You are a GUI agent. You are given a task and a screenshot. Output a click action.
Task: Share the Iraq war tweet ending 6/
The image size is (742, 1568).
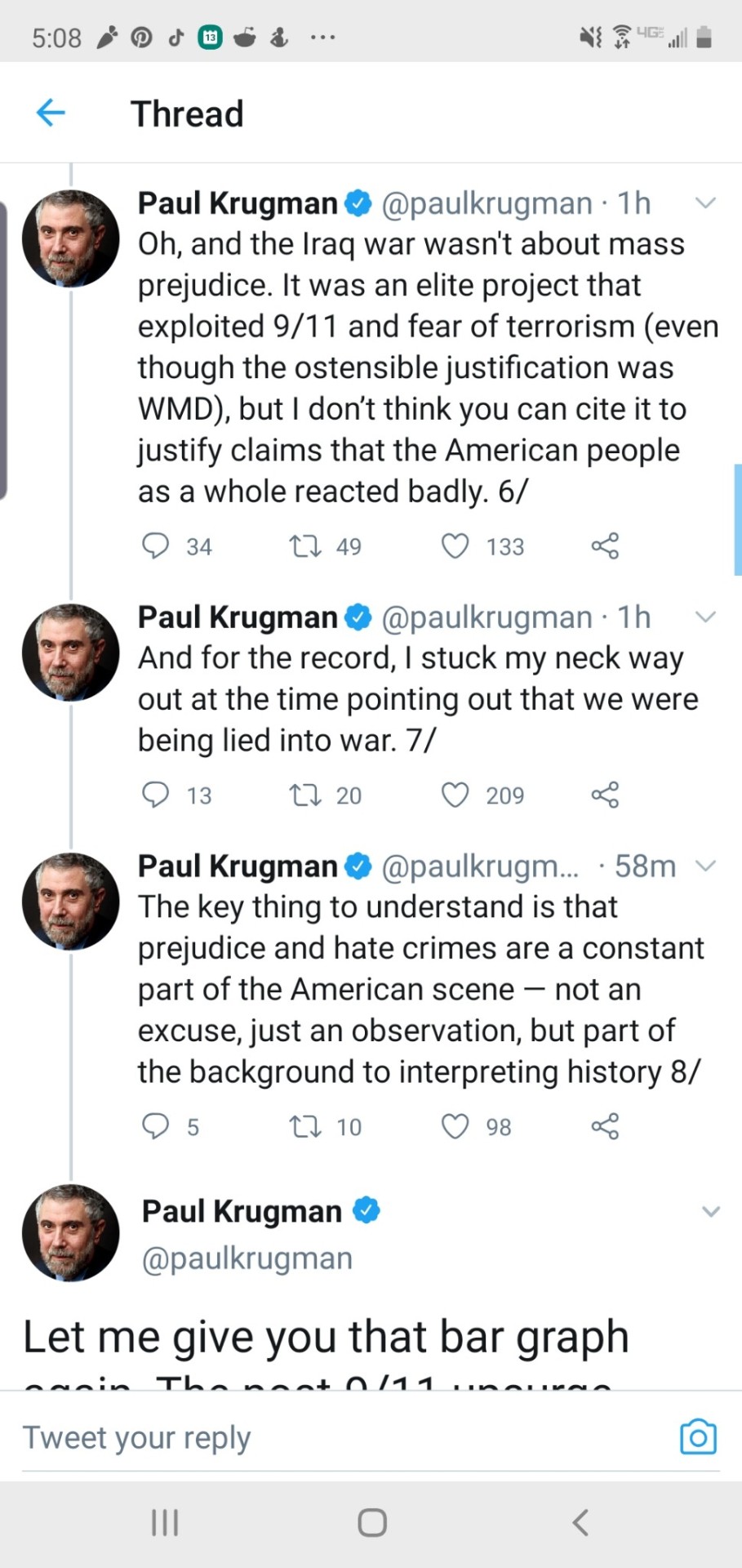click(x=605, y=546)
